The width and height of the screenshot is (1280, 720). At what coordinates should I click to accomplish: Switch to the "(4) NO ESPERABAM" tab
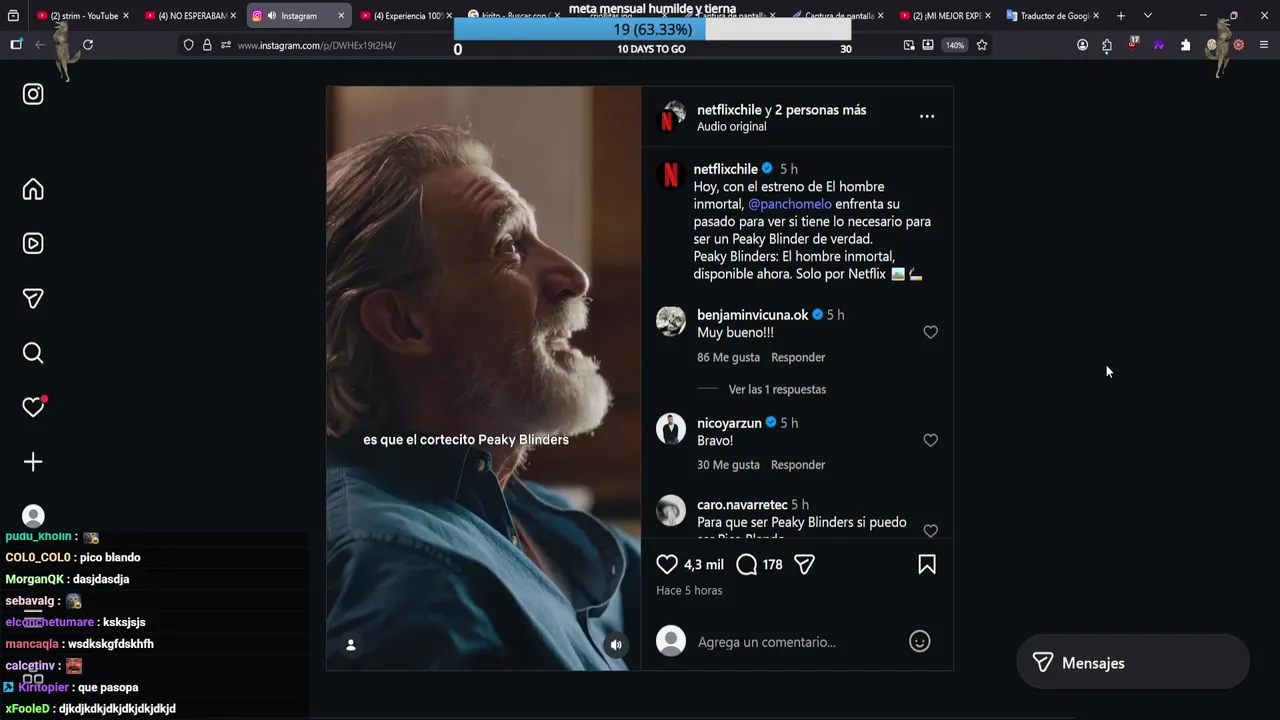pos(188,16)
